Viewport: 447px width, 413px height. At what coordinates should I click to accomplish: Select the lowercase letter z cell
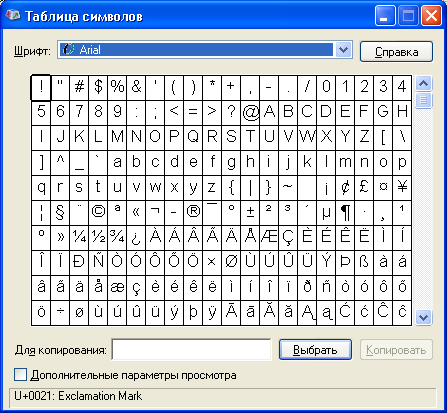click(212, 187)
